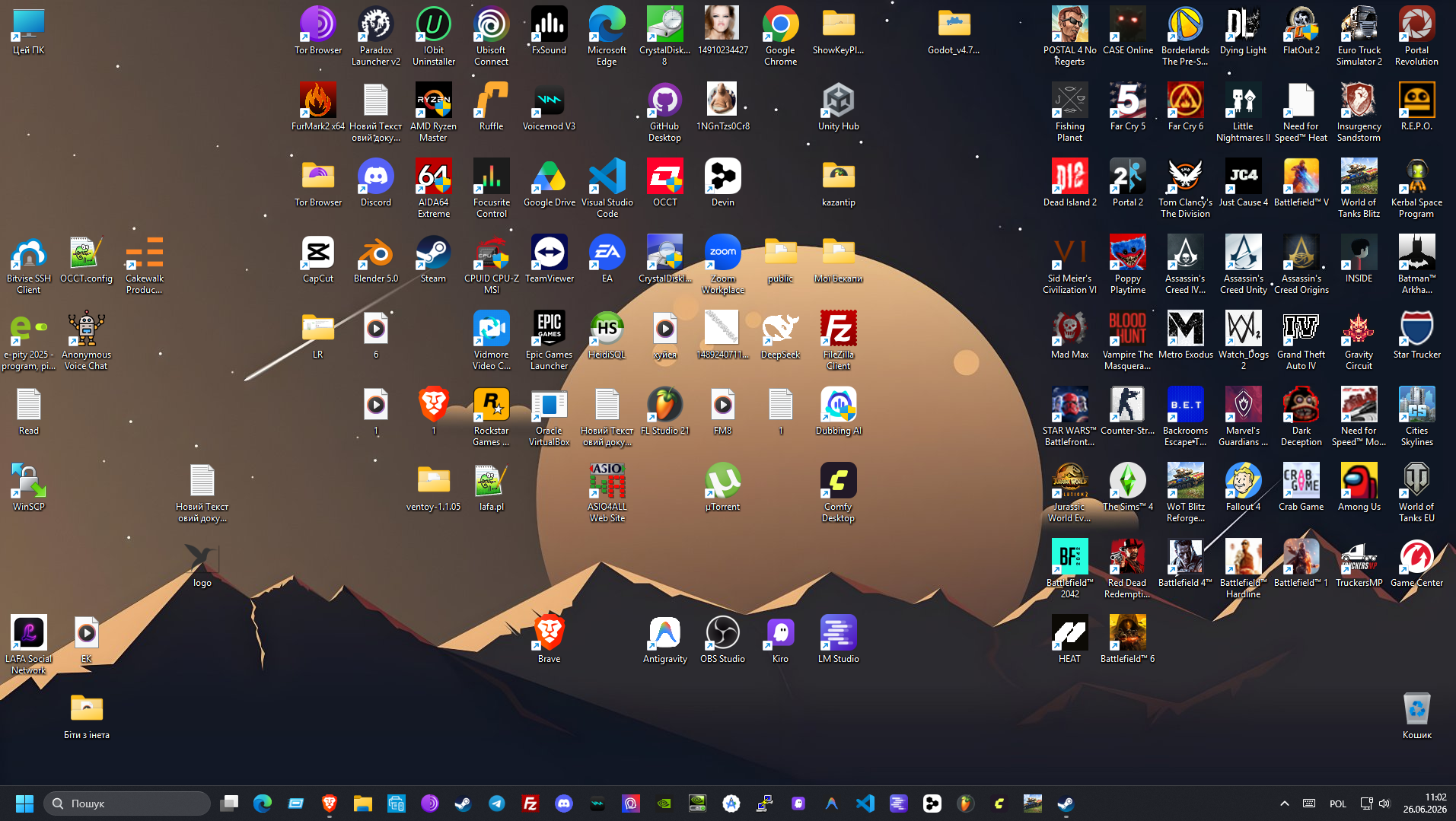
Task: Select the Dubbing AI desktop shortcut
Action: pyautogui.click(x=839, y=411)
